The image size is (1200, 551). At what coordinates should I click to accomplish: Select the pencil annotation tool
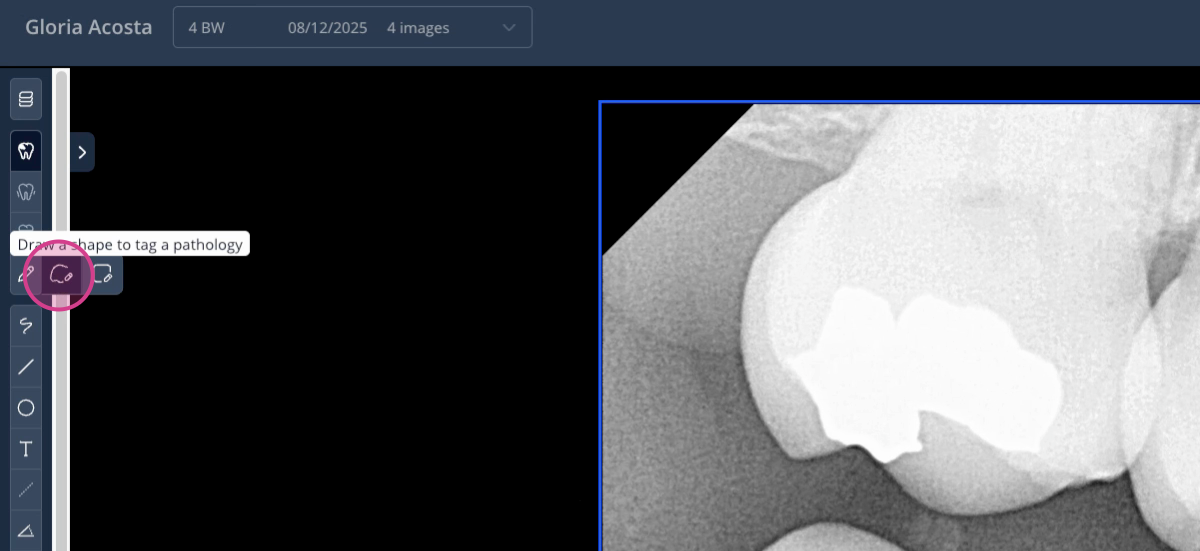tap(27, 273)
